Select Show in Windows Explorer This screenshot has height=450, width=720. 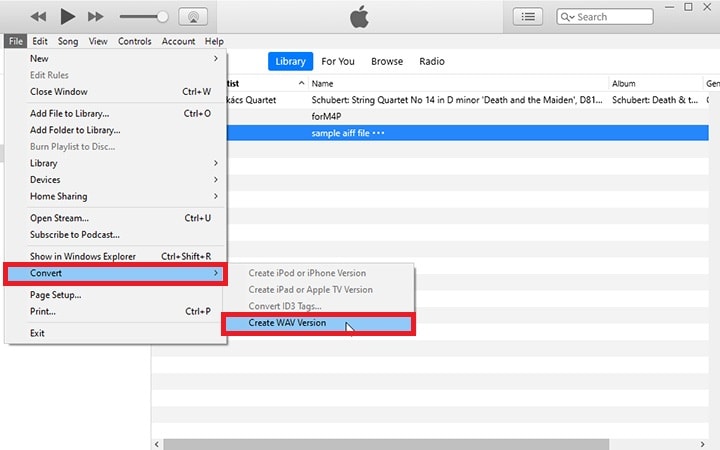[116, 256]
